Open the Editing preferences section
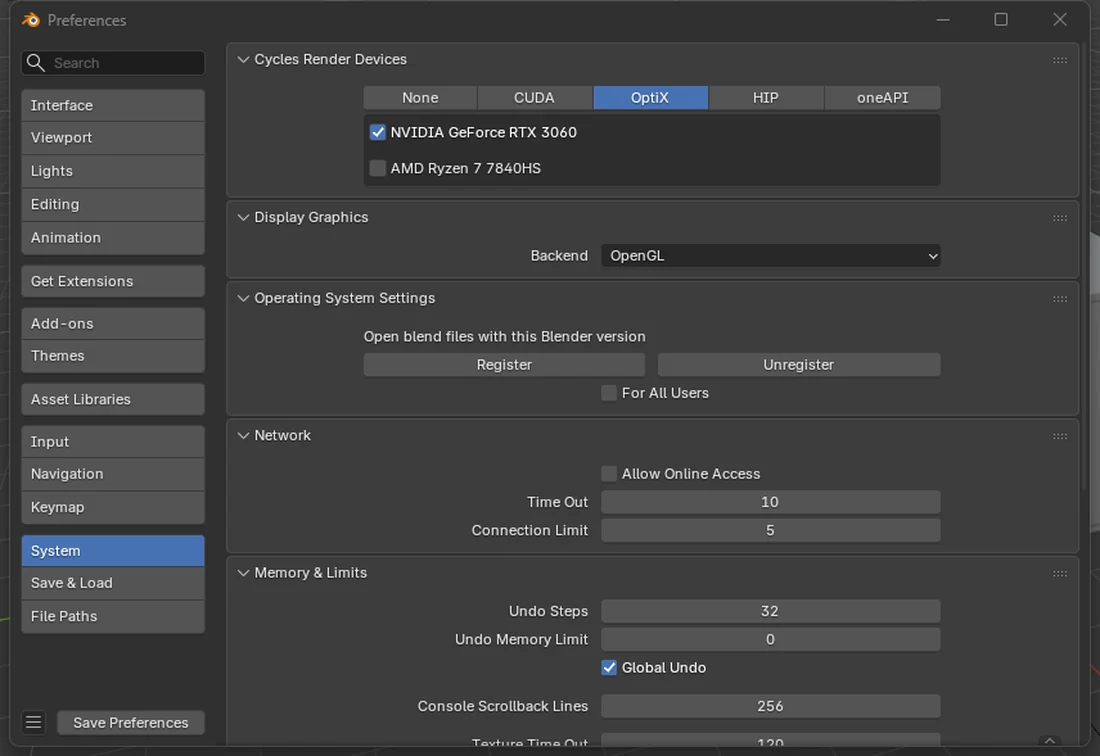The image size is (1100, 756). coord(113,204)
